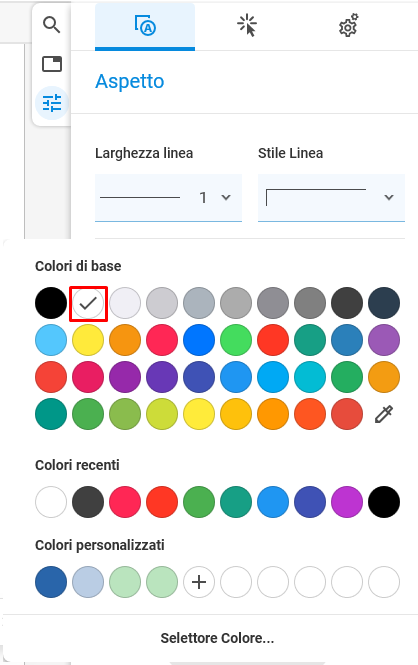This screenshot has width=418, height=665.
Task: Switch to the cursor click actions tab
Action: pos(247,25)
